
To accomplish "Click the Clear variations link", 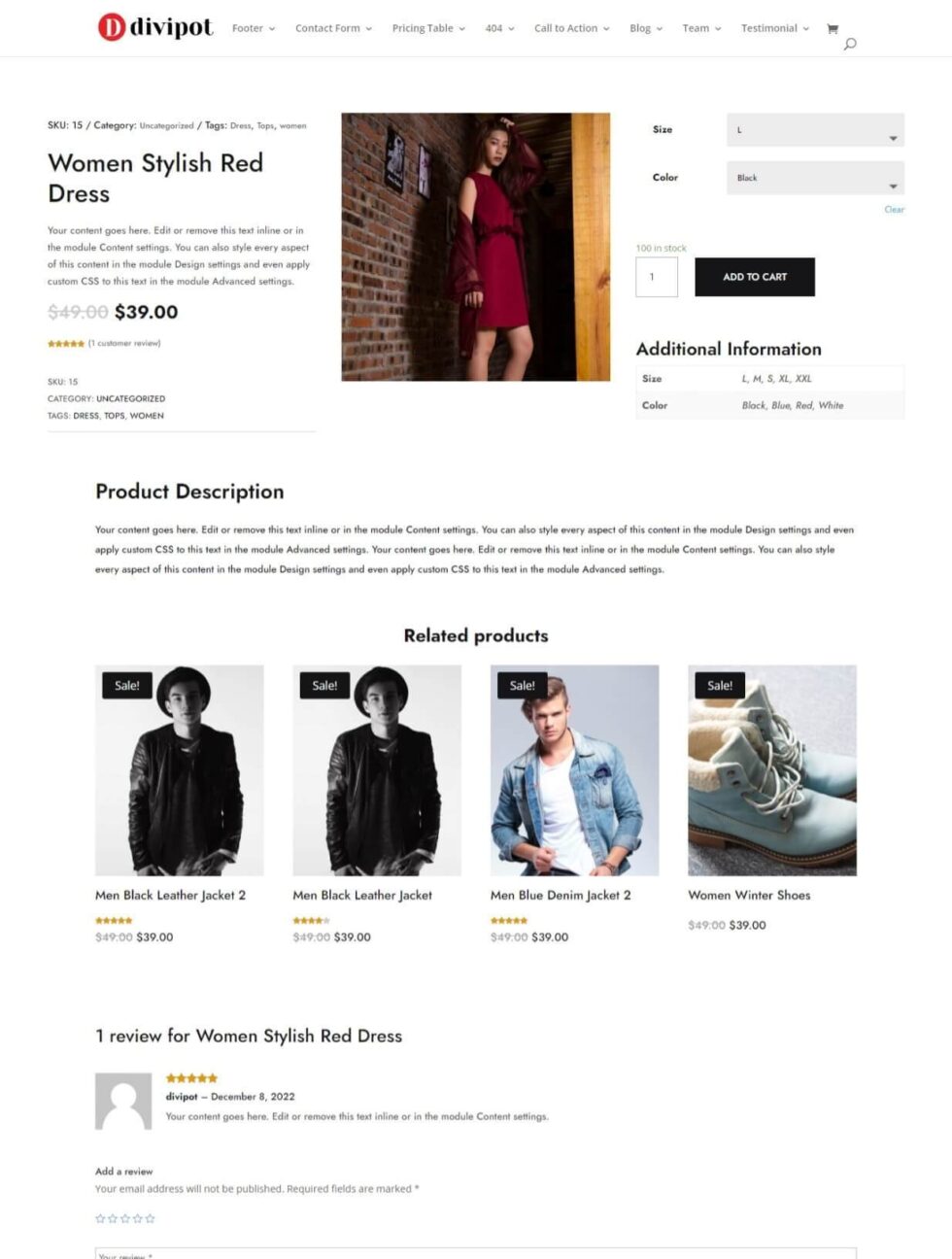I will tap(894, 210).
